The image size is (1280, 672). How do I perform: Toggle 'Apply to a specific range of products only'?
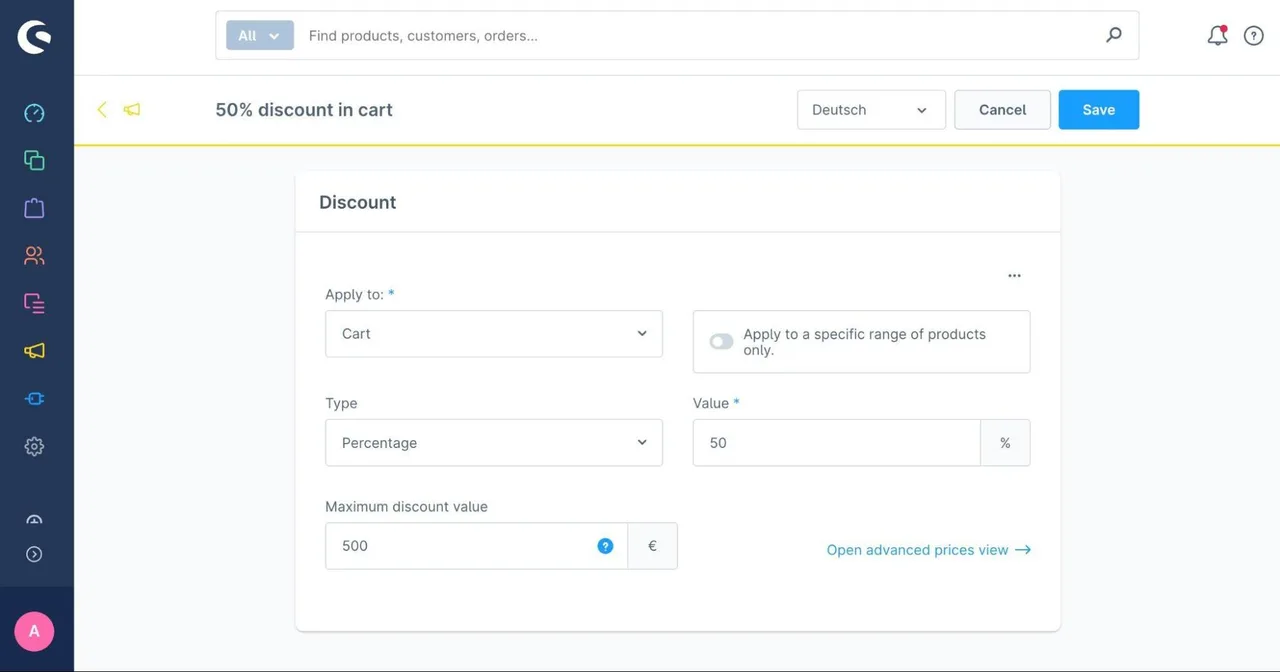(x=721, y=342)
